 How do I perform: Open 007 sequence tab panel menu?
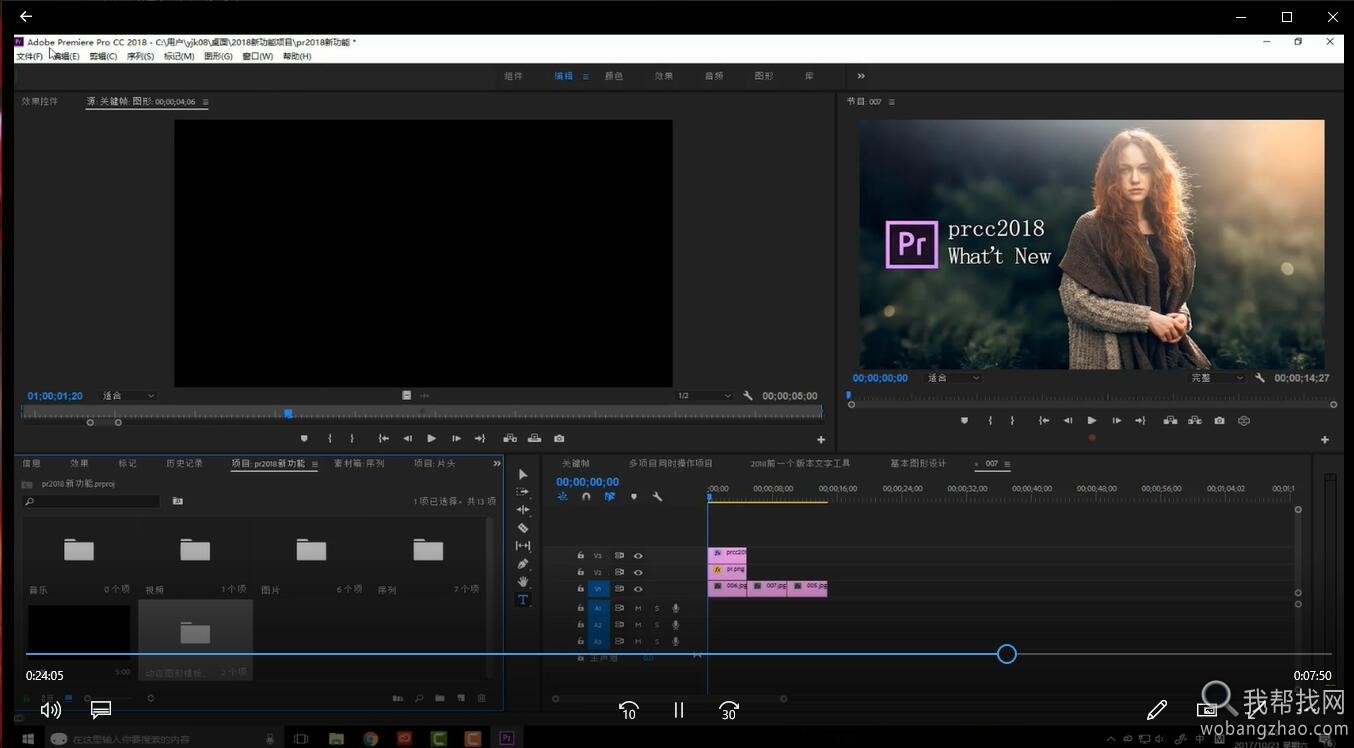pos(1007,464)
